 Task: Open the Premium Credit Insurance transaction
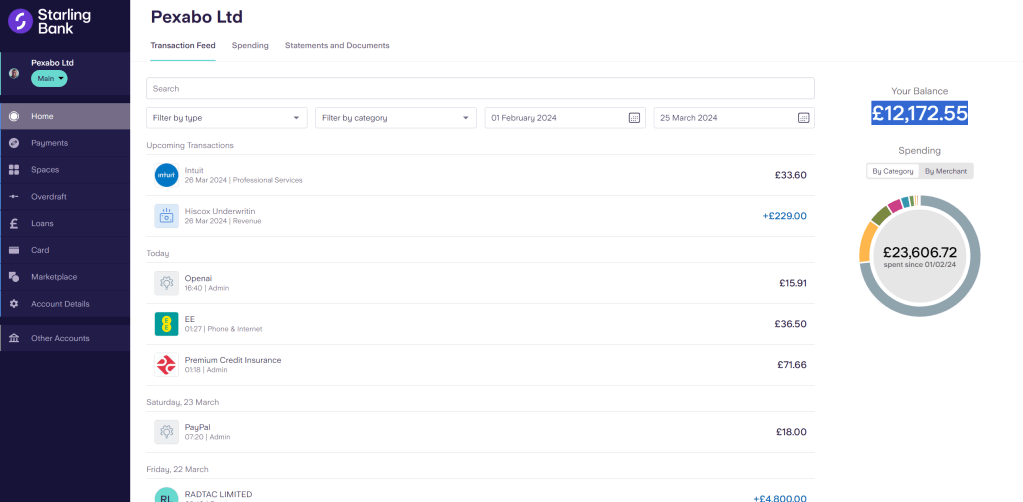tap(480, 365)
